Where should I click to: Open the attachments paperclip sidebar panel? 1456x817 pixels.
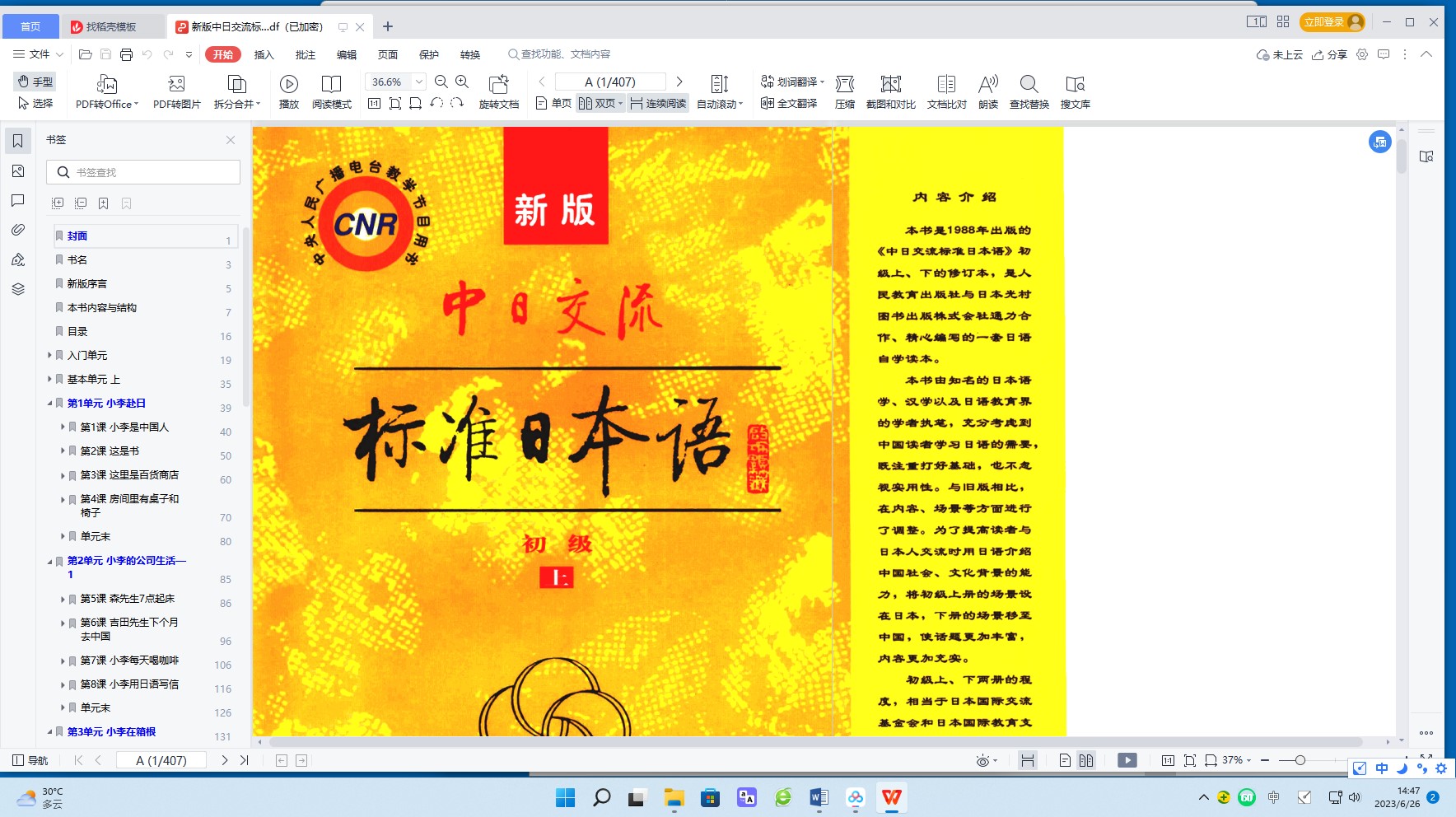(x=18, y=230)
